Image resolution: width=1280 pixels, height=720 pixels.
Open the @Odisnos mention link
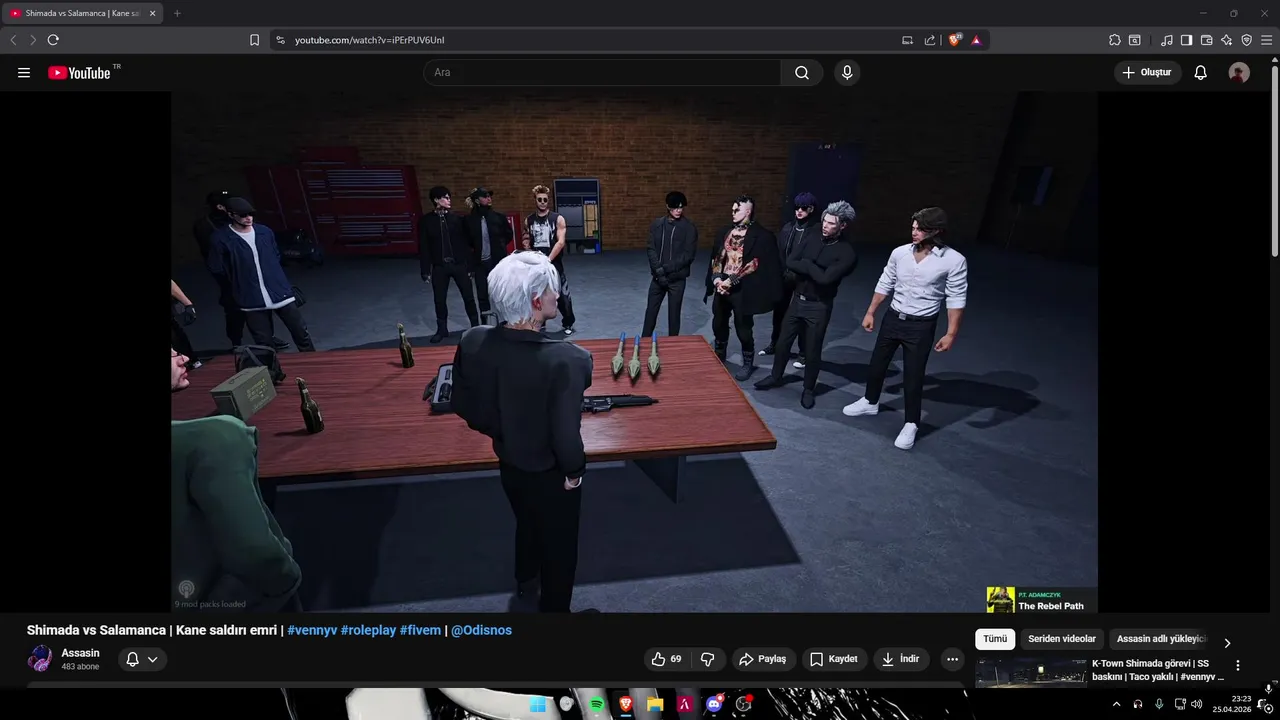[x=482, y=630]
